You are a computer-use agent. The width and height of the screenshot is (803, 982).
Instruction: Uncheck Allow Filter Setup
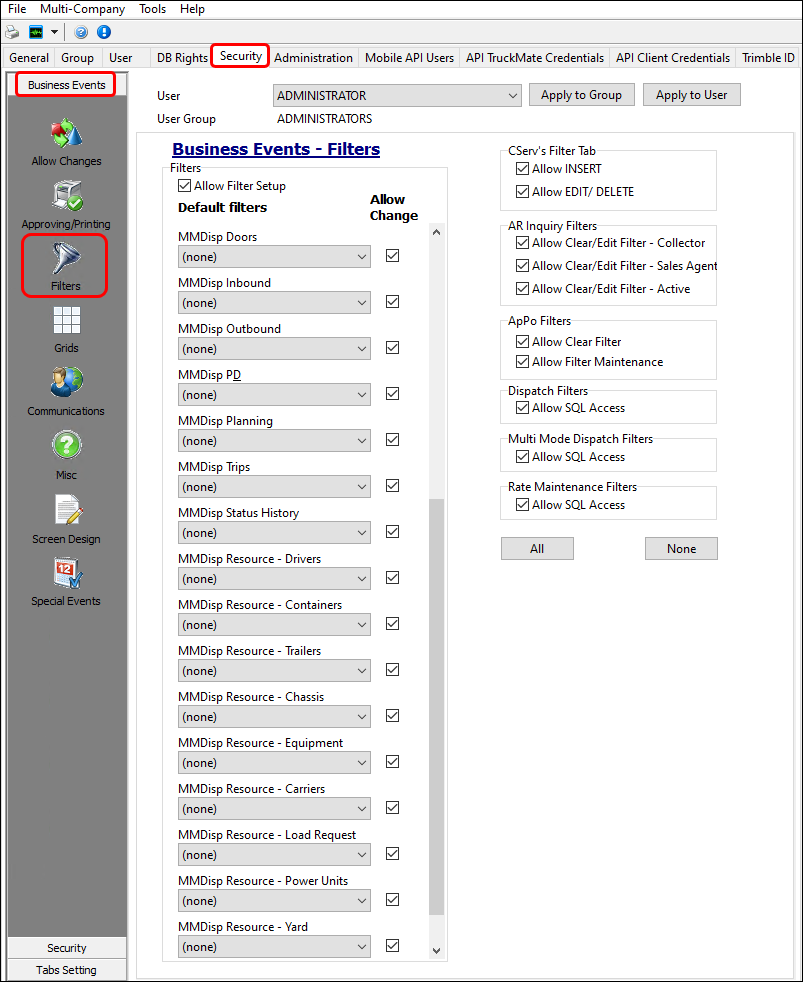pos(185,186)
